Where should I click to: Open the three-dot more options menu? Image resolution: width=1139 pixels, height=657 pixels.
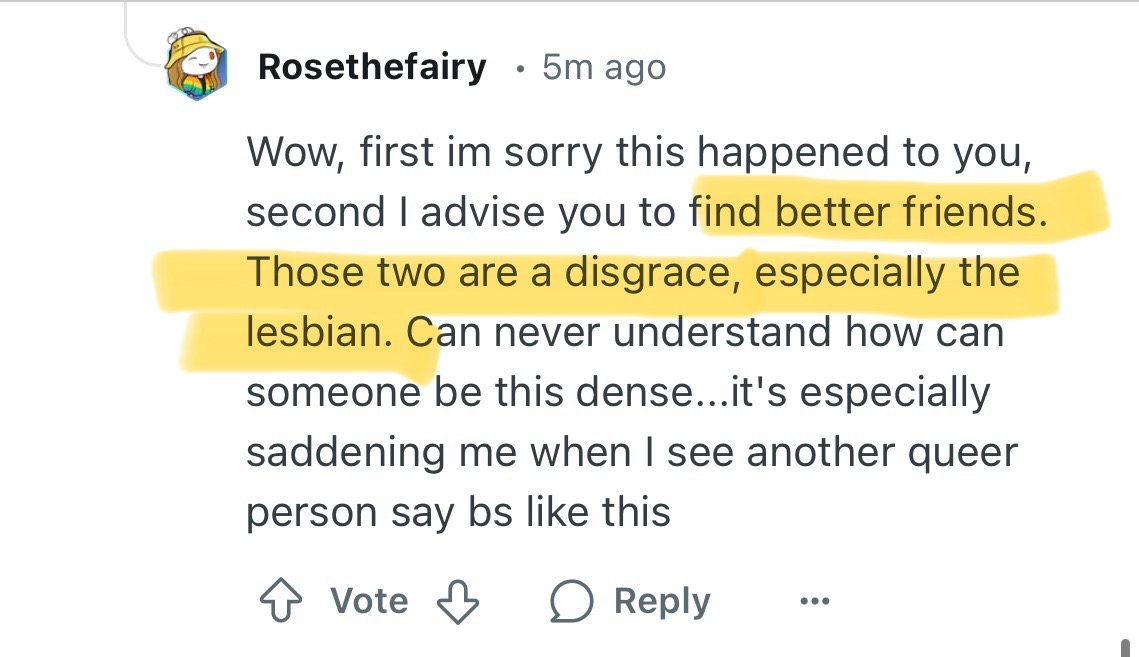click(x=814, y=601)
